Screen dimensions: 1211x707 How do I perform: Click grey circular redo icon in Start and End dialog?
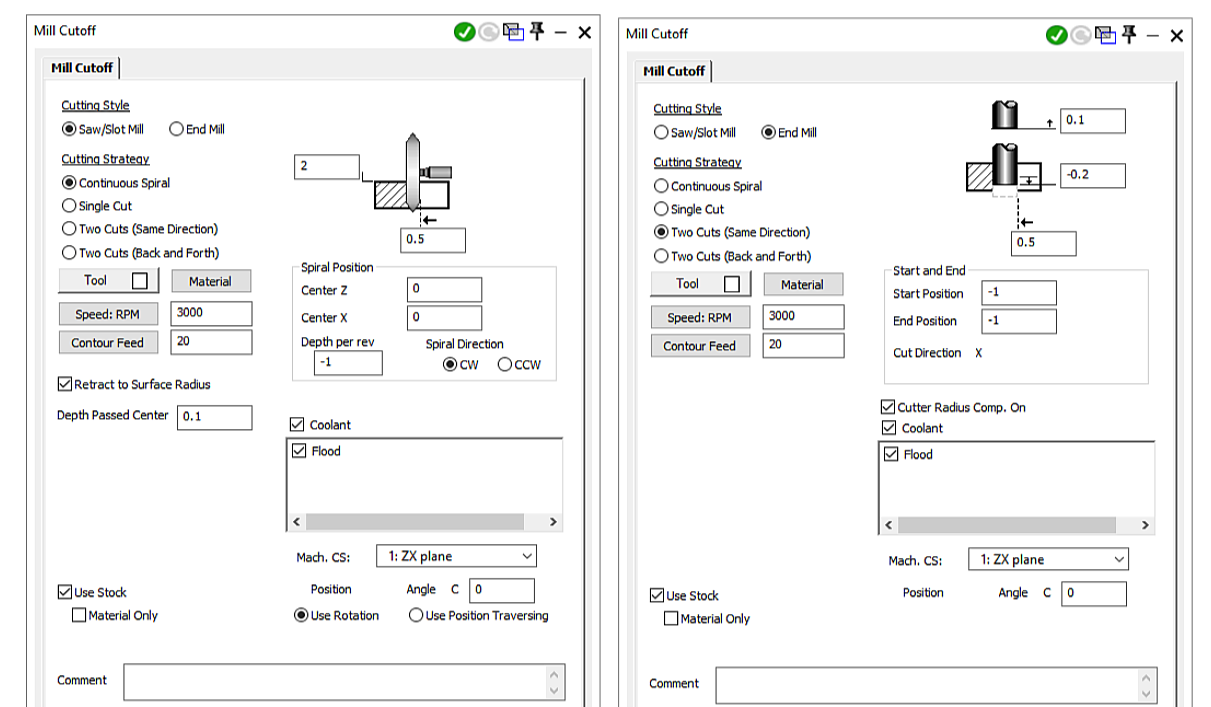coord(1081,35)
